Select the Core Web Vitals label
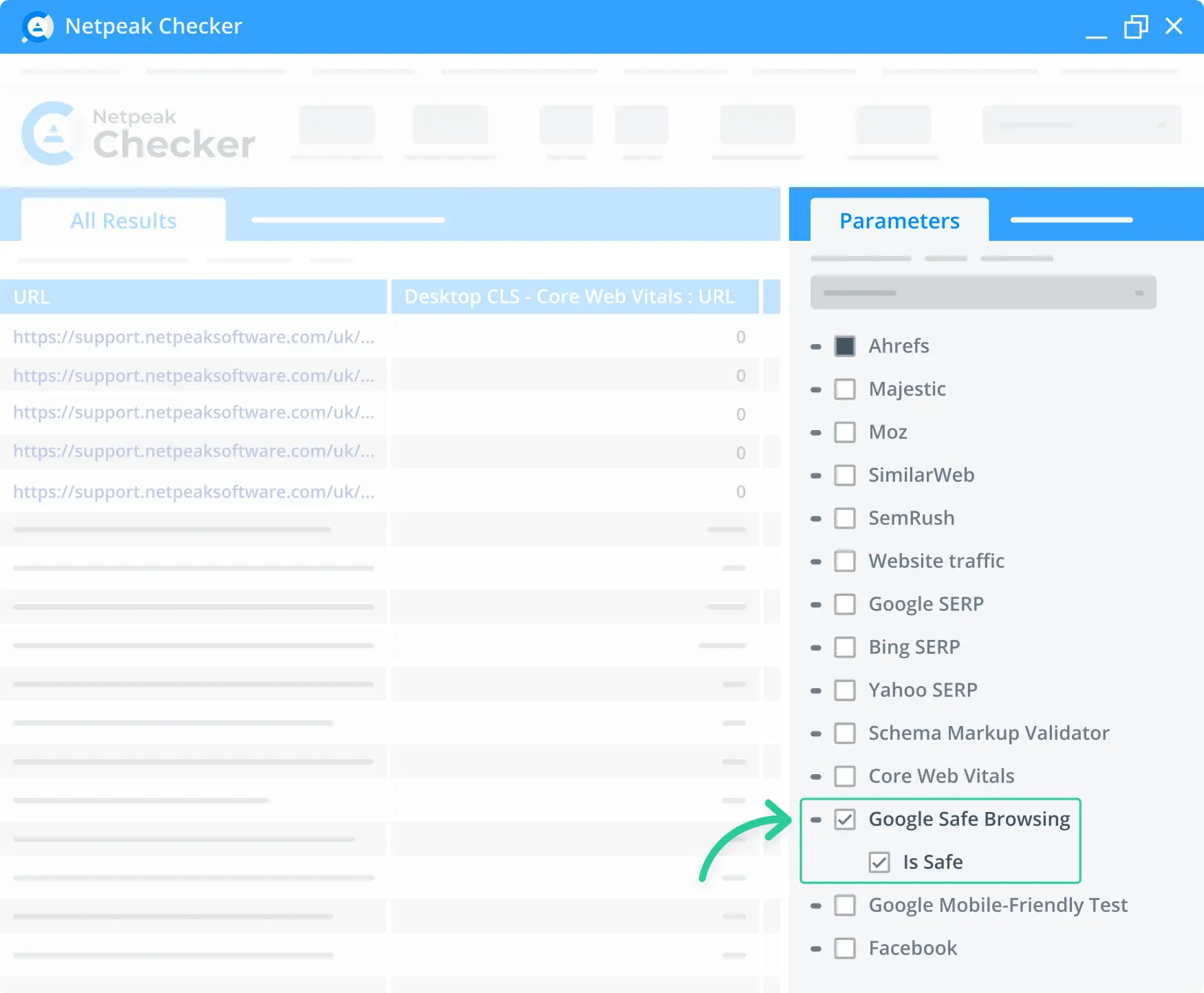 pyautogui.click(x=941, y=776)
